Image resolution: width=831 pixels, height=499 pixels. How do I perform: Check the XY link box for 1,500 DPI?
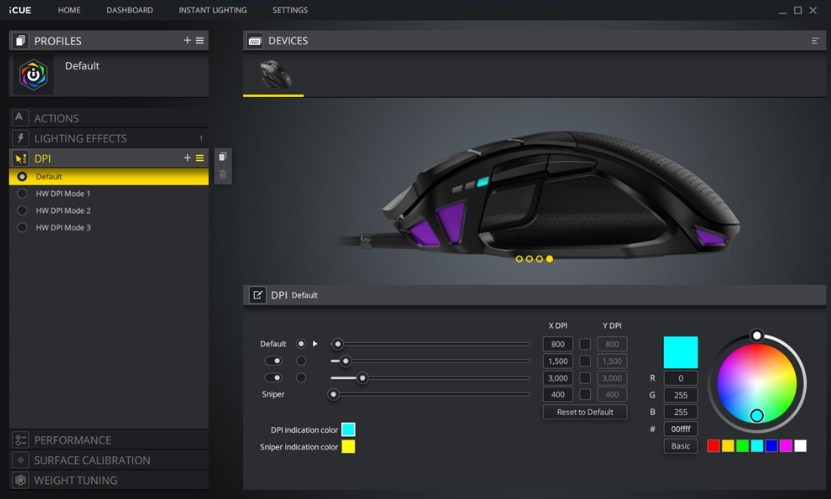click(585, 361)
